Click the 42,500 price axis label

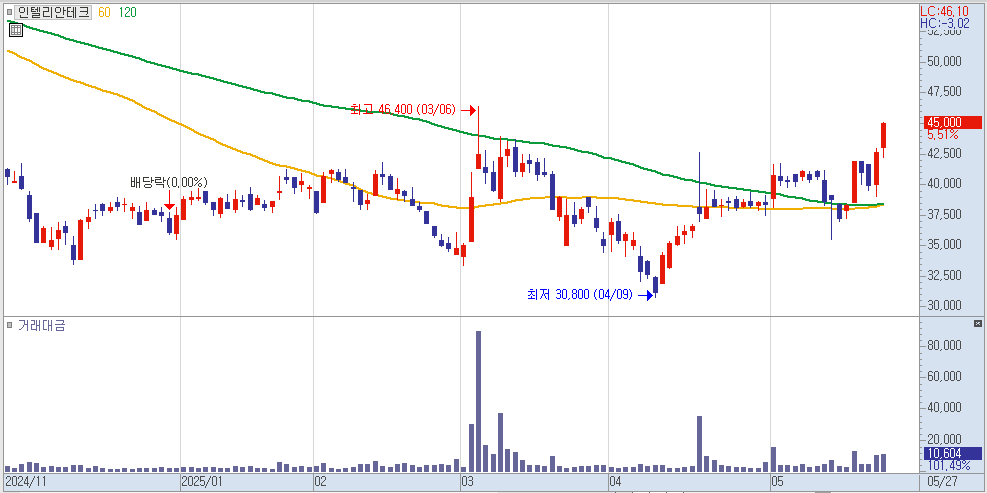point(944,153)
